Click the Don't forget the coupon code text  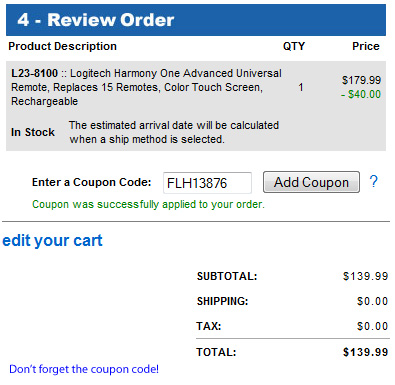point(84,369)
